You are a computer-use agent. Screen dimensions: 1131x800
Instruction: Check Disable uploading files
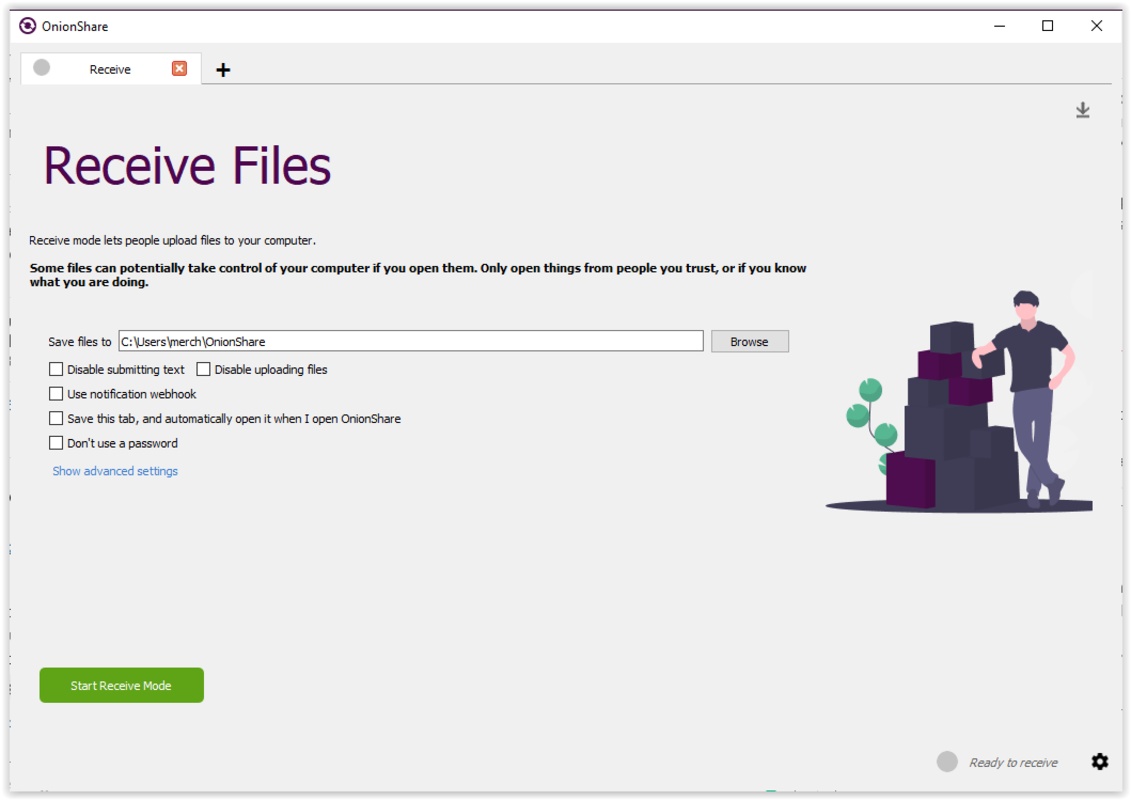(203, 369)
